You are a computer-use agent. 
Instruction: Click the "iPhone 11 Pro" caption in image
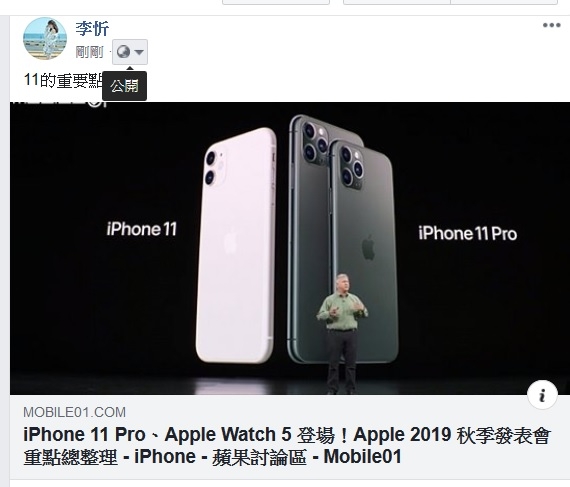(467, 233)
